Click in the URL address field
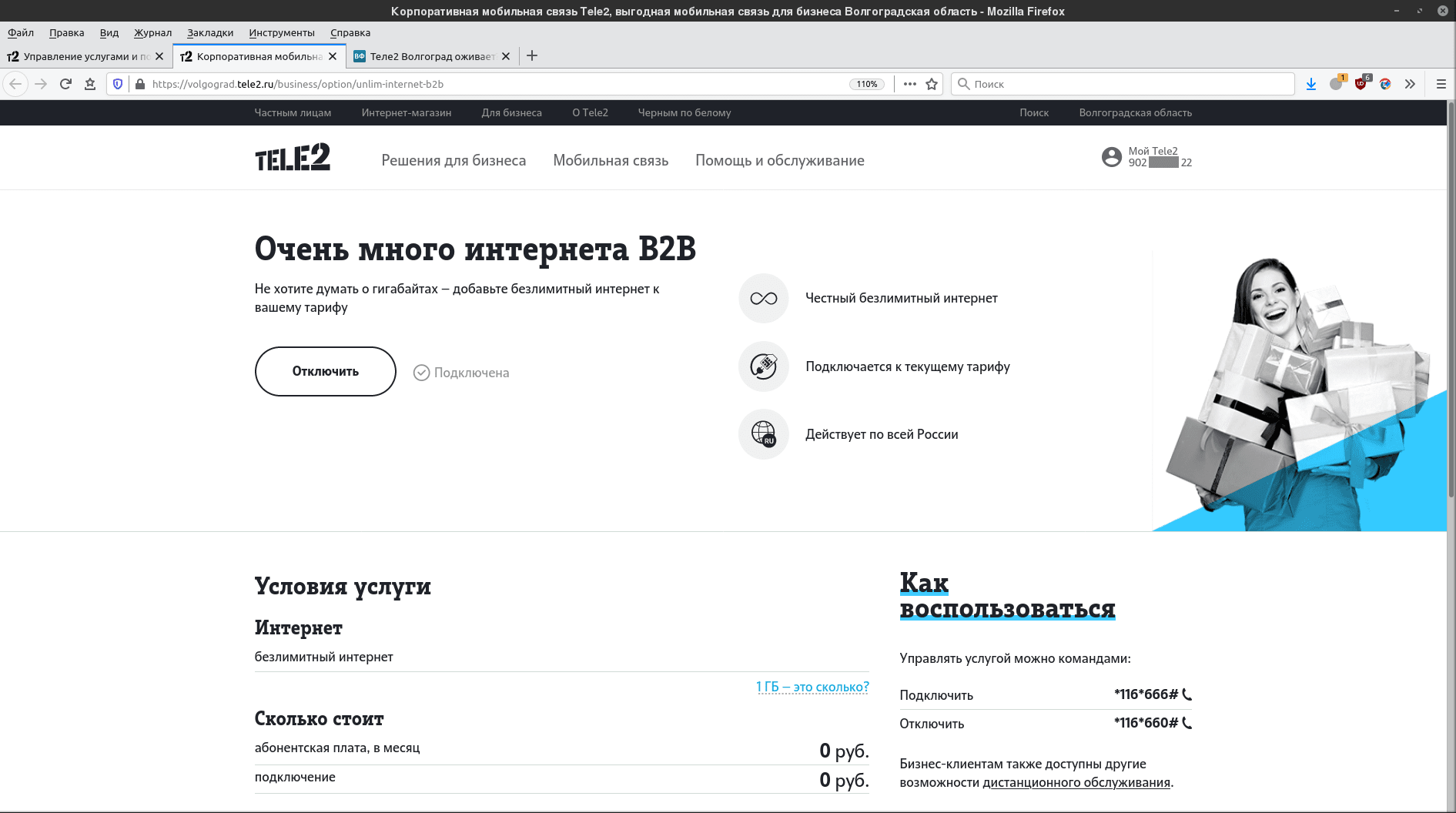1456x813 pixels. [493, 84]
